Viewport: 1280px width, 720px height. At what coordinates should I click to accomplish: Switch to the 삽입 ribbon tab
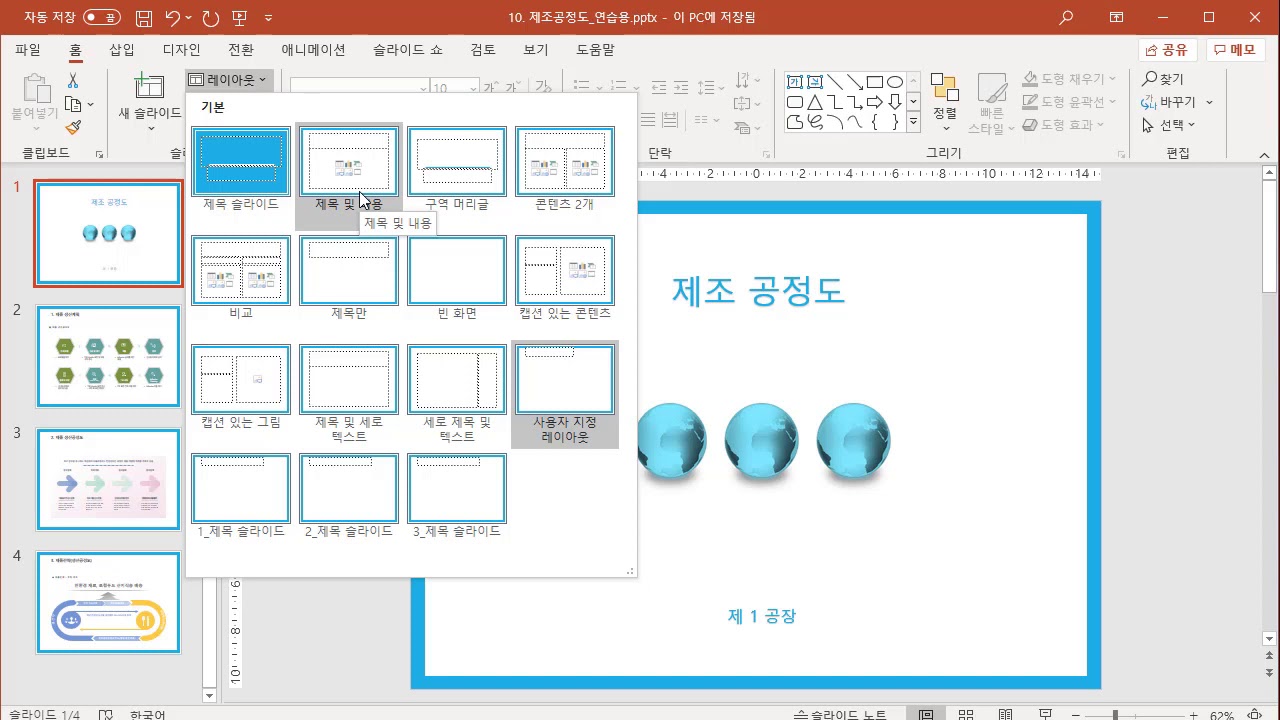tap(122, 50)
